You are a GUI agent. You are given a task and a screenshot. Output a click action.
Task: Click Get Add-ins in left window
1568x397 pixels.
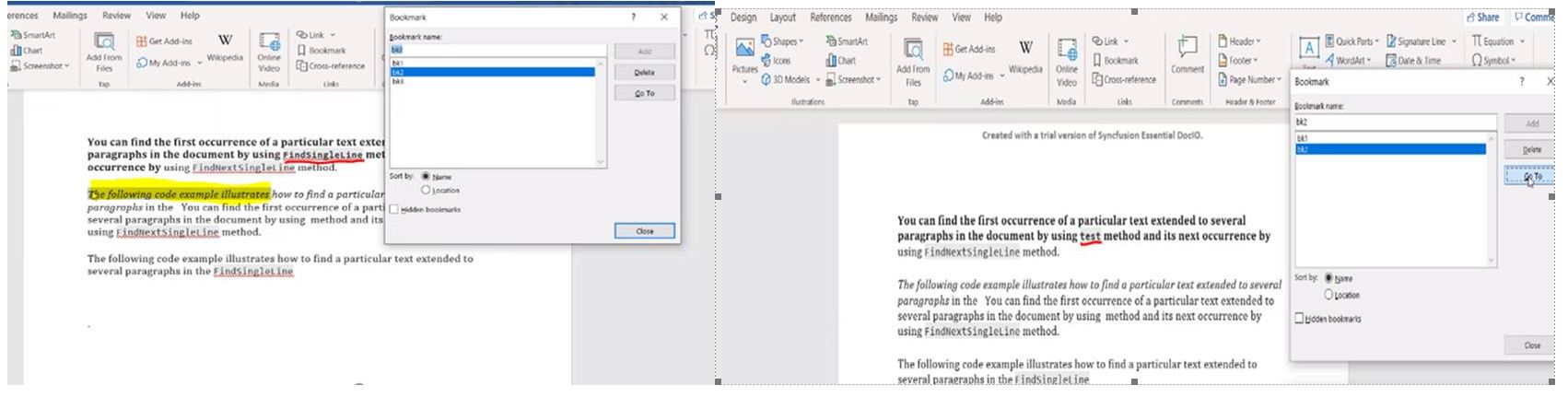coord(165,41)
